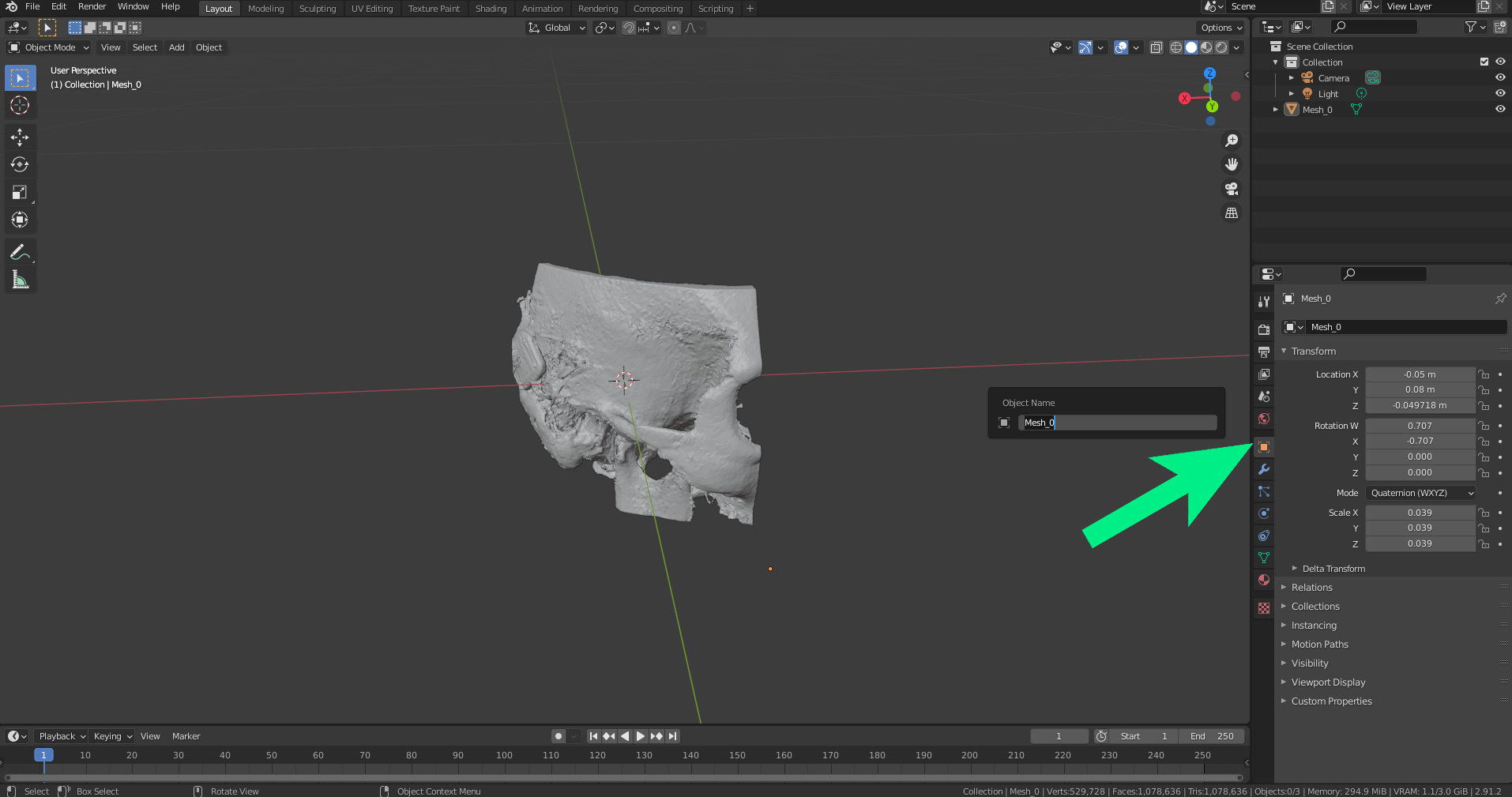Select the Measure tool
This screenshot has width=1512, height=797.
pos(20,280)
